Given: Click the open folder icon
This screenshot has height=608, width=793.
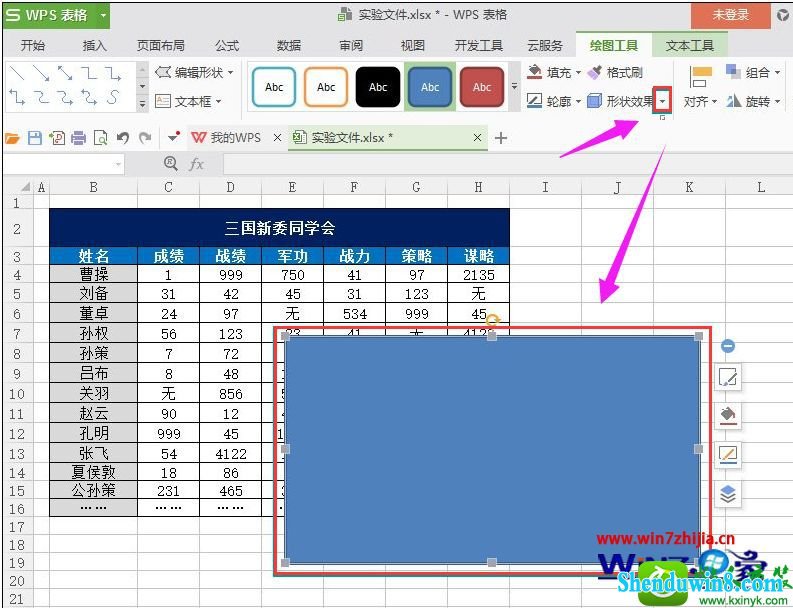Looking at the screenshot, I should tap(12, 138).
